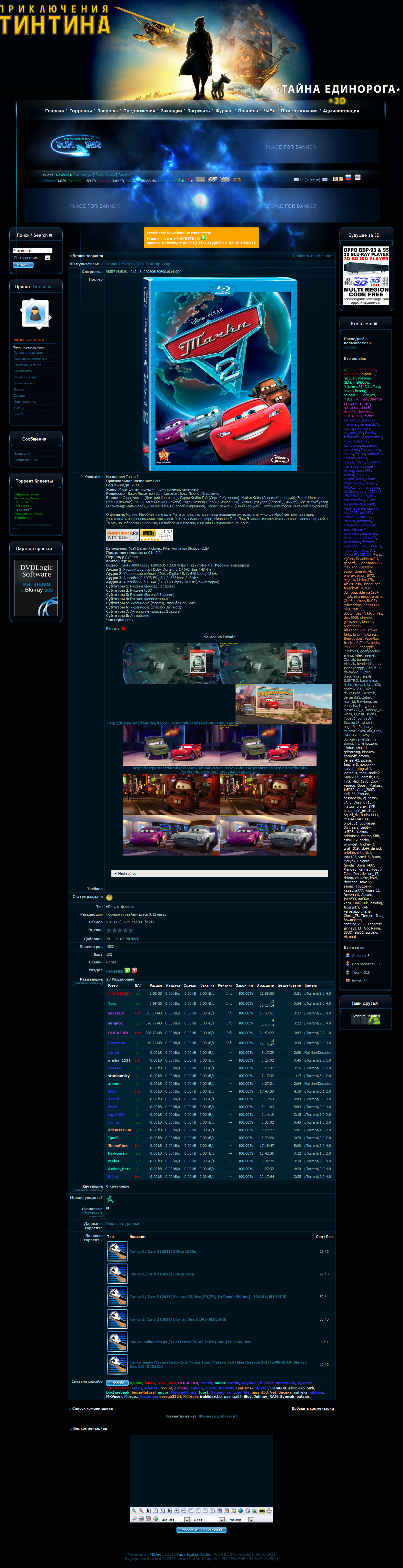Click the Гости icon in Кто в сети stats
Screen dimensions: 403x1568
coord(348,972)
